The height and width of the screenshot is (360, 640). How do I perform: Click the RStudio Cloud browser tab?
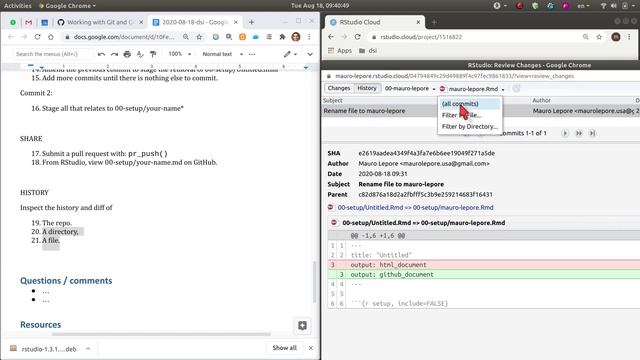pos(374,22)
